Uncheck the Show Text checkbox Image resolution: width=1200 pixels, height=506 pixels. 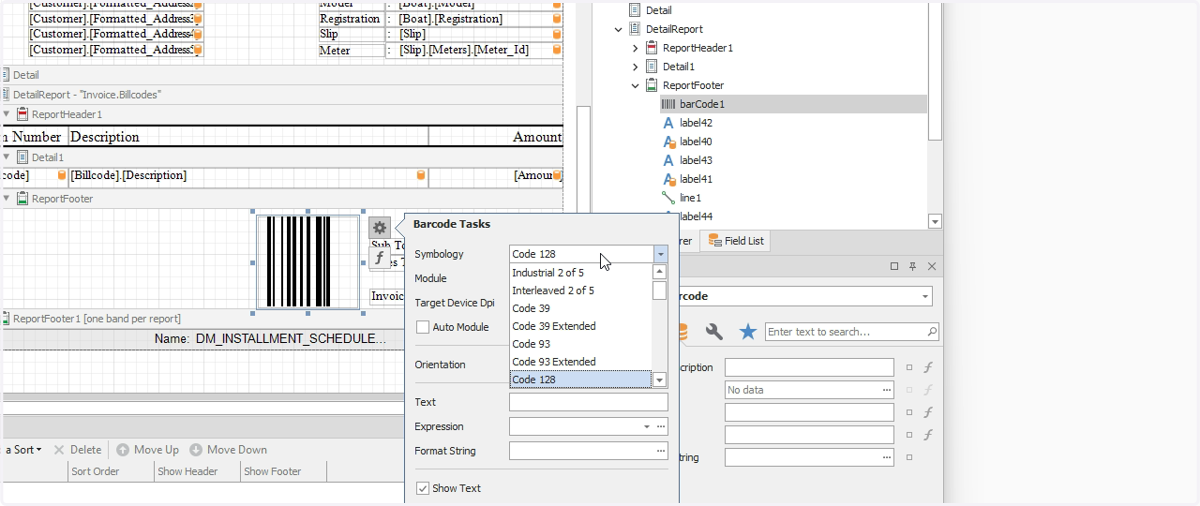click(x=423, y=488)
